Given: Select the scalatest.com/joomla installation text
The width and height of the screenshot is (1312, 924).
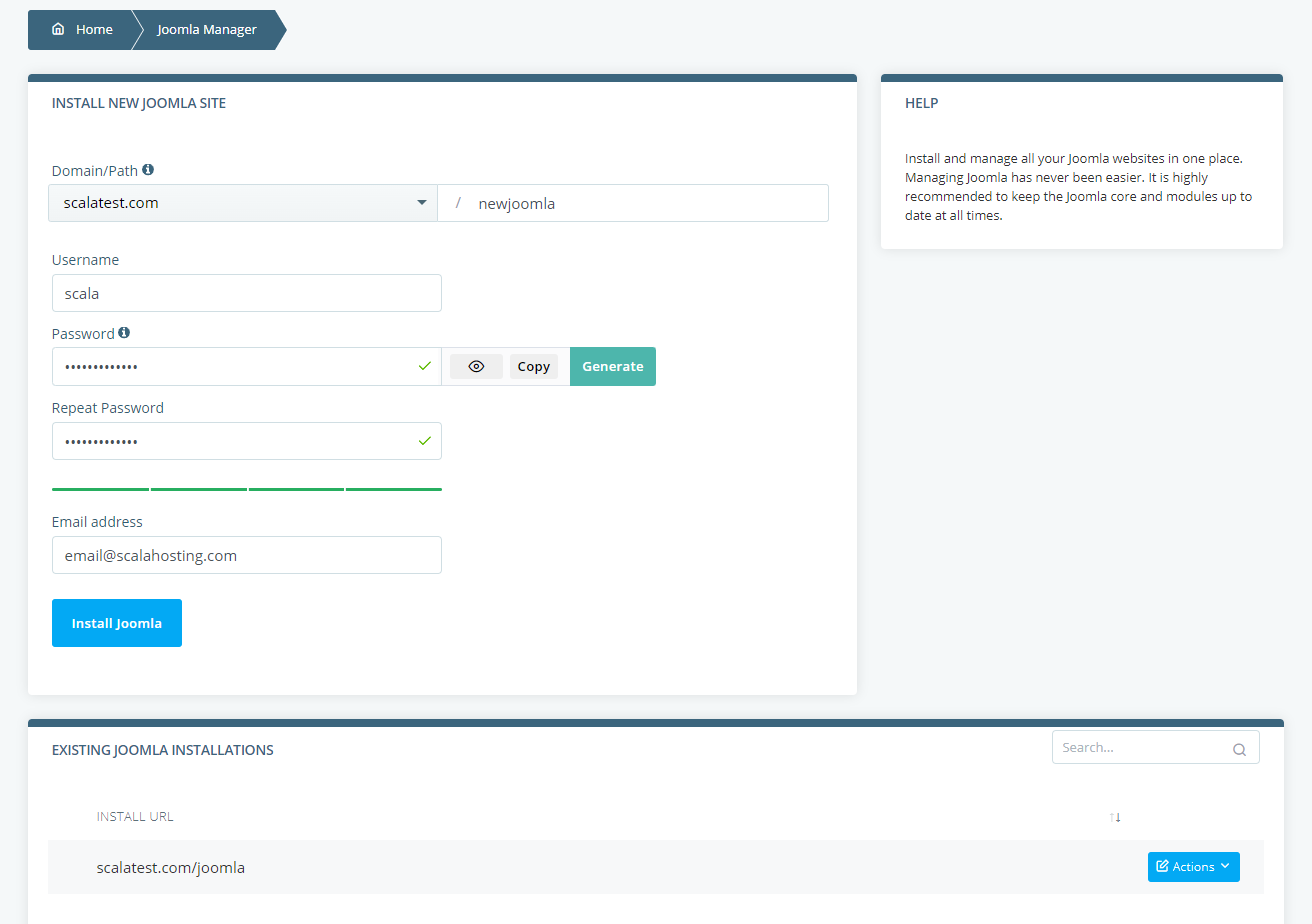Looking at the screenshot, I should point(171,868).
